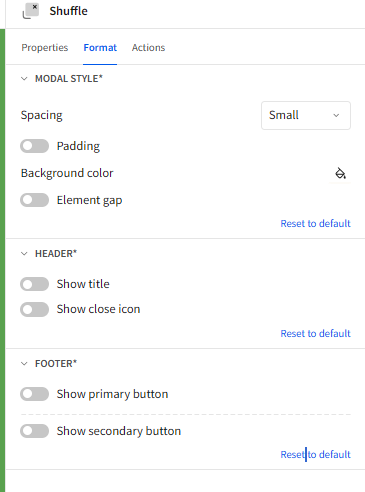The width and height of the screenshot is (365, 492).
Task: Collapse the FOOTER section chevron
Action: (x=24, y=364)
